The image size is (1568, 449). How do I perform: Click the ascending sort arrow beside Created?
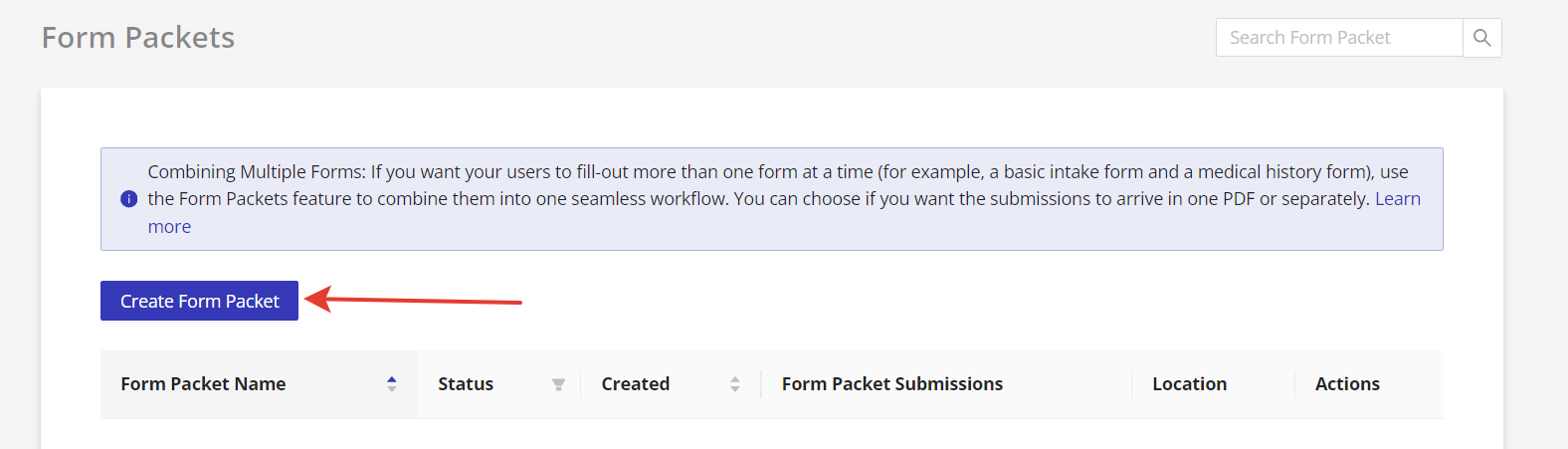pyautogui.click(x=735, y=379)
